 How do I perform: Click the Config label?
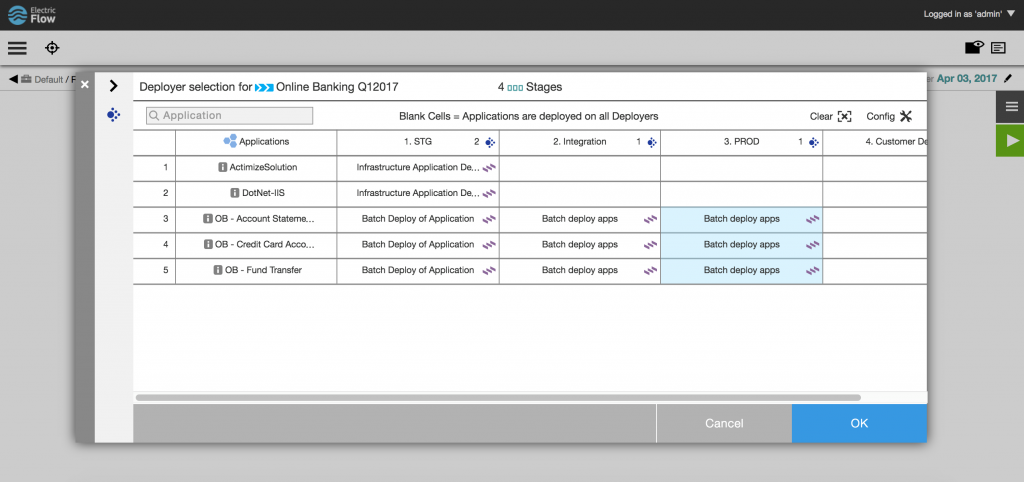(x=880, y=116)
